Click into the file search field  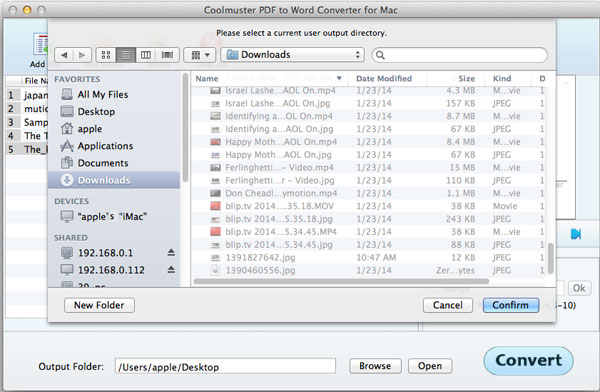(x=460, y=55)
